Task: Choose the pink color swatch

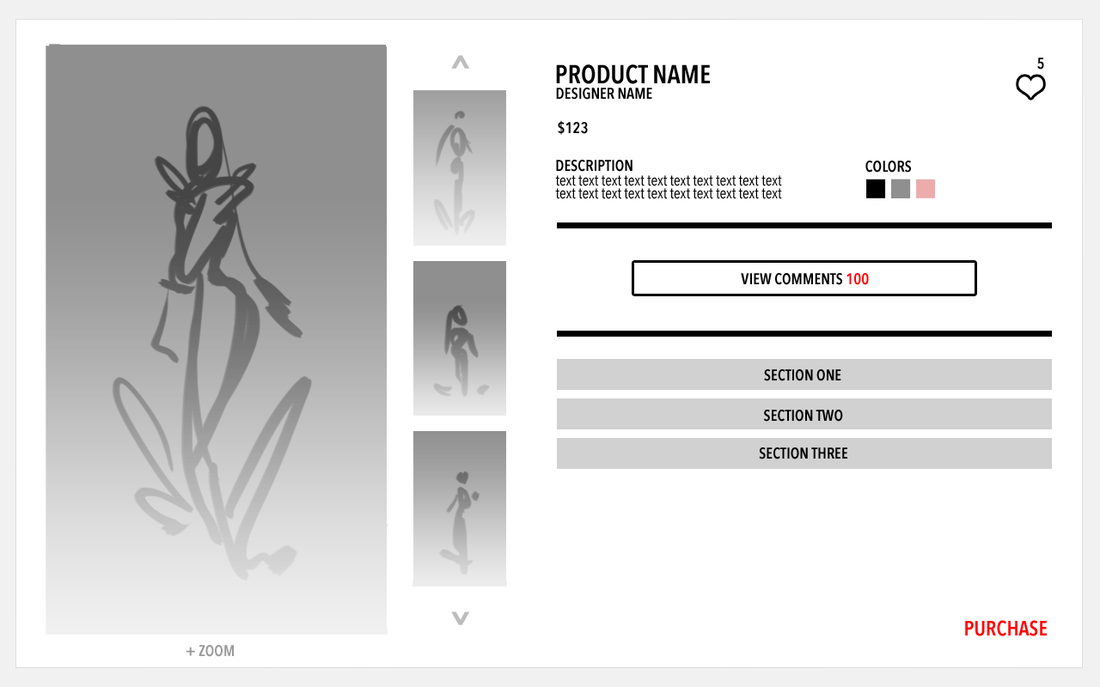Action: [x=925, y=189]
